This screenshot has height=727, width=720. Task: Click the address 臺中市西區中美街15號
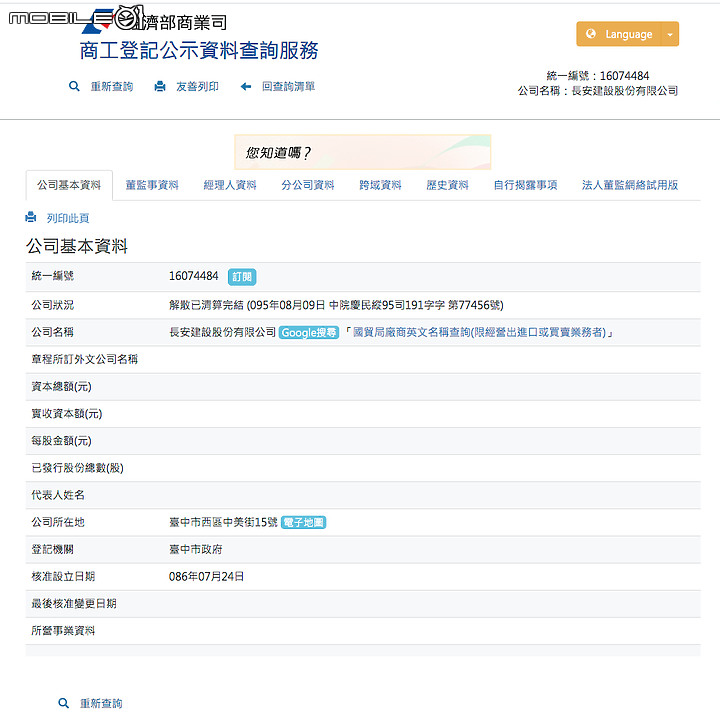point(223,523)
